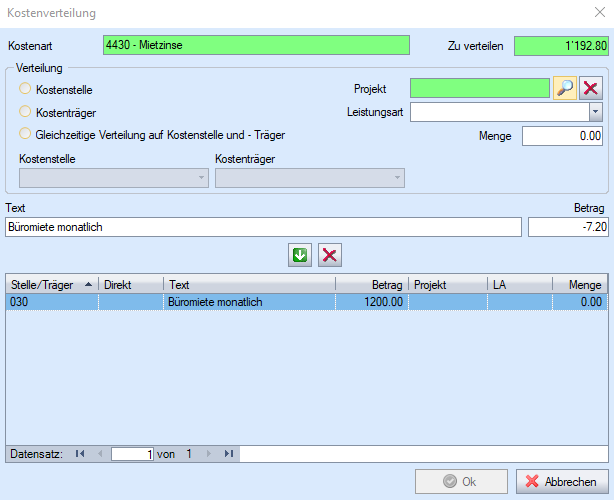Enable Gleichzeitige Verteilung radio option

[26, 134]
